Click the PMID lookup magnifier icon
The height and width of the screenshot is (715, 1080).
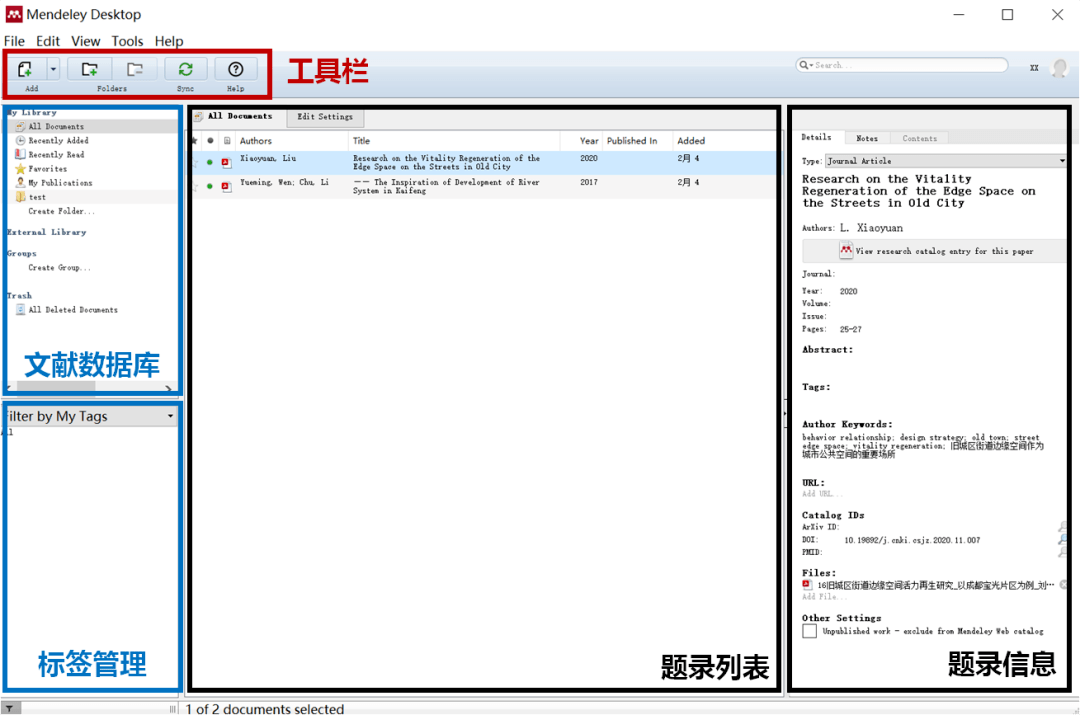1063,552
